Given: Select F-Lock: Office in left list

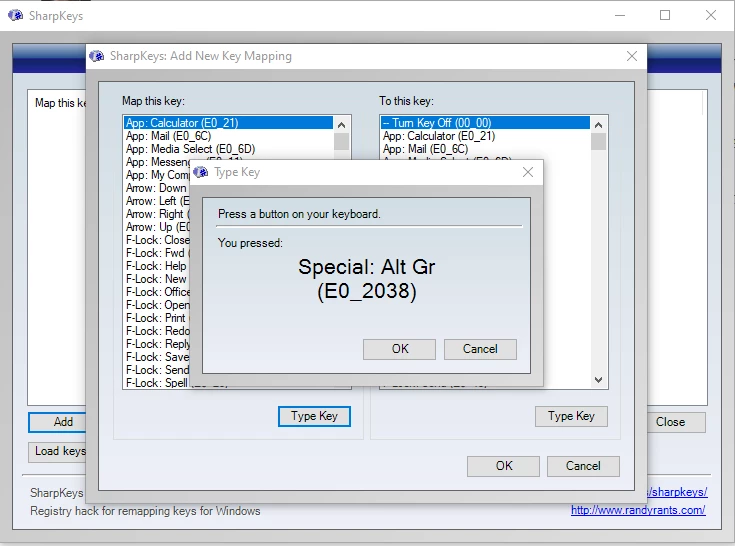Looking at the screenshot, I should [157, 292].
